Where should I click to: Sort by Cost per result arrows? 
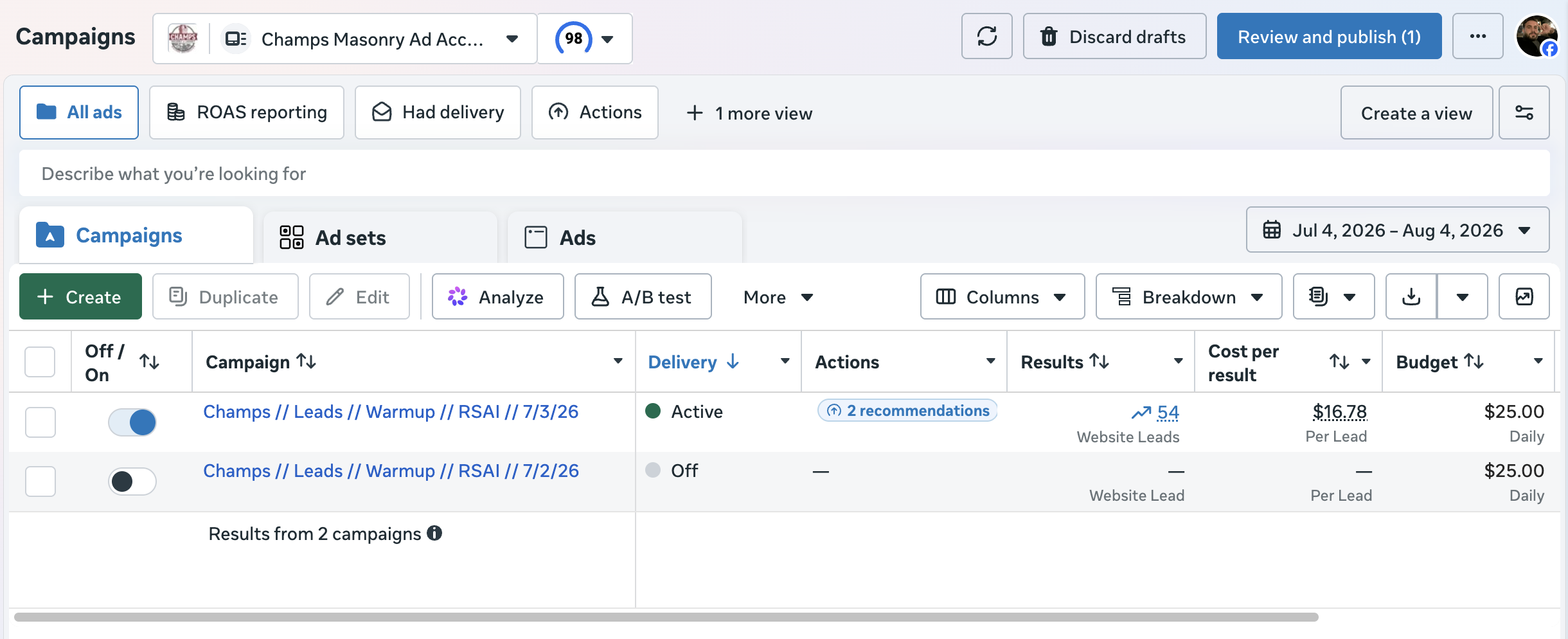tap(1339, 362)
